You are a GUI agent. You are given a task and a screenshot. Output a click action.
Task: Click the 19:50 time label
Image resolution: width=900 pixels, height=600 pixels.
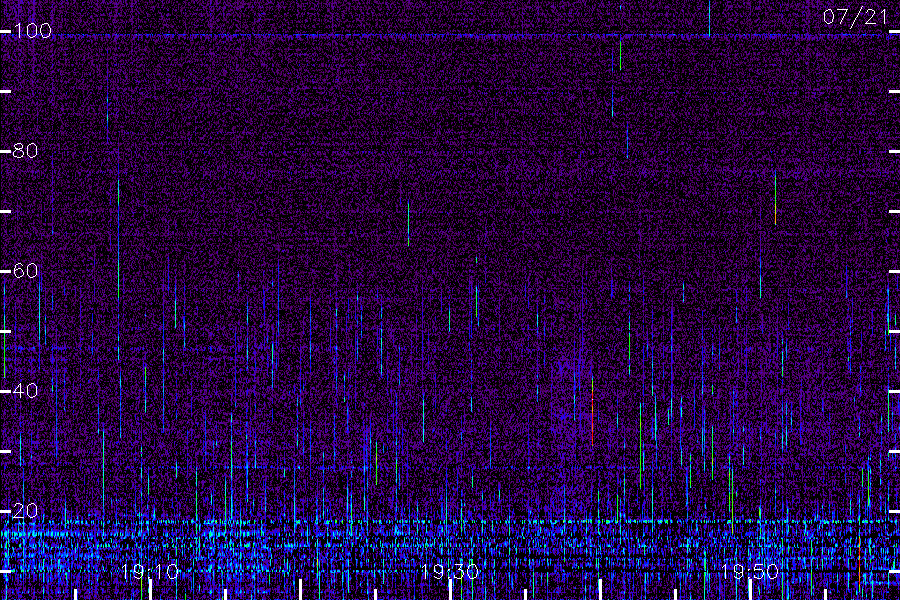(x=750, y=572)
